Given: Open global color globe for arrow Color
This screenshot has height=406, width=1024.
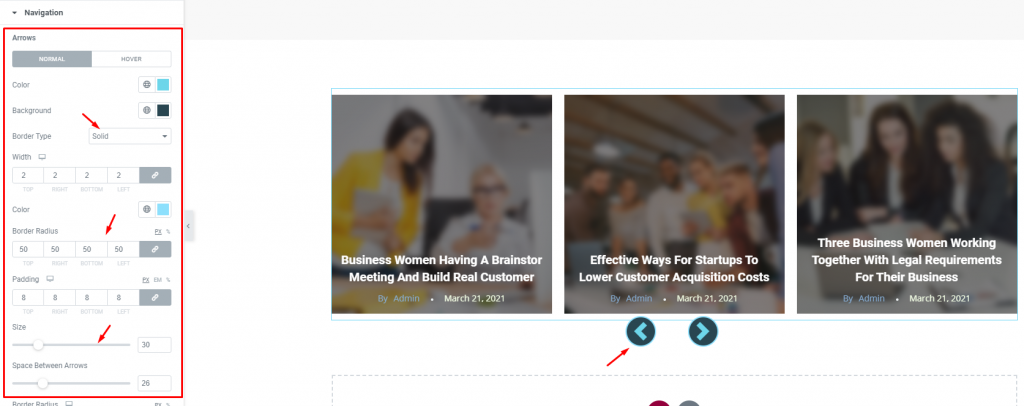Looking at the screenshot, I should [x=147, y=85].
